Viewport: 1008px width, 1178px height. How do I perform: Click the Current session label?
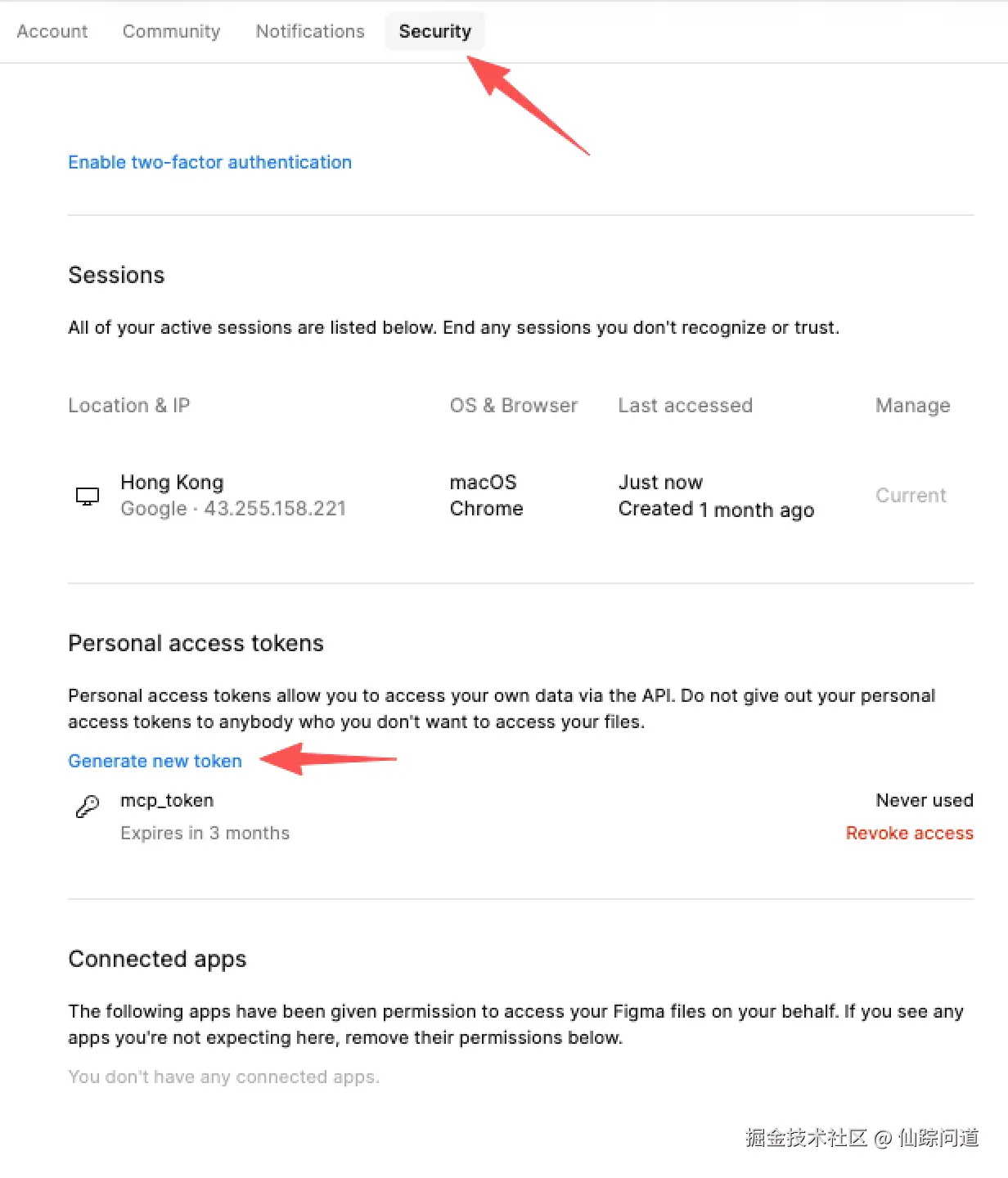point(911,496)
